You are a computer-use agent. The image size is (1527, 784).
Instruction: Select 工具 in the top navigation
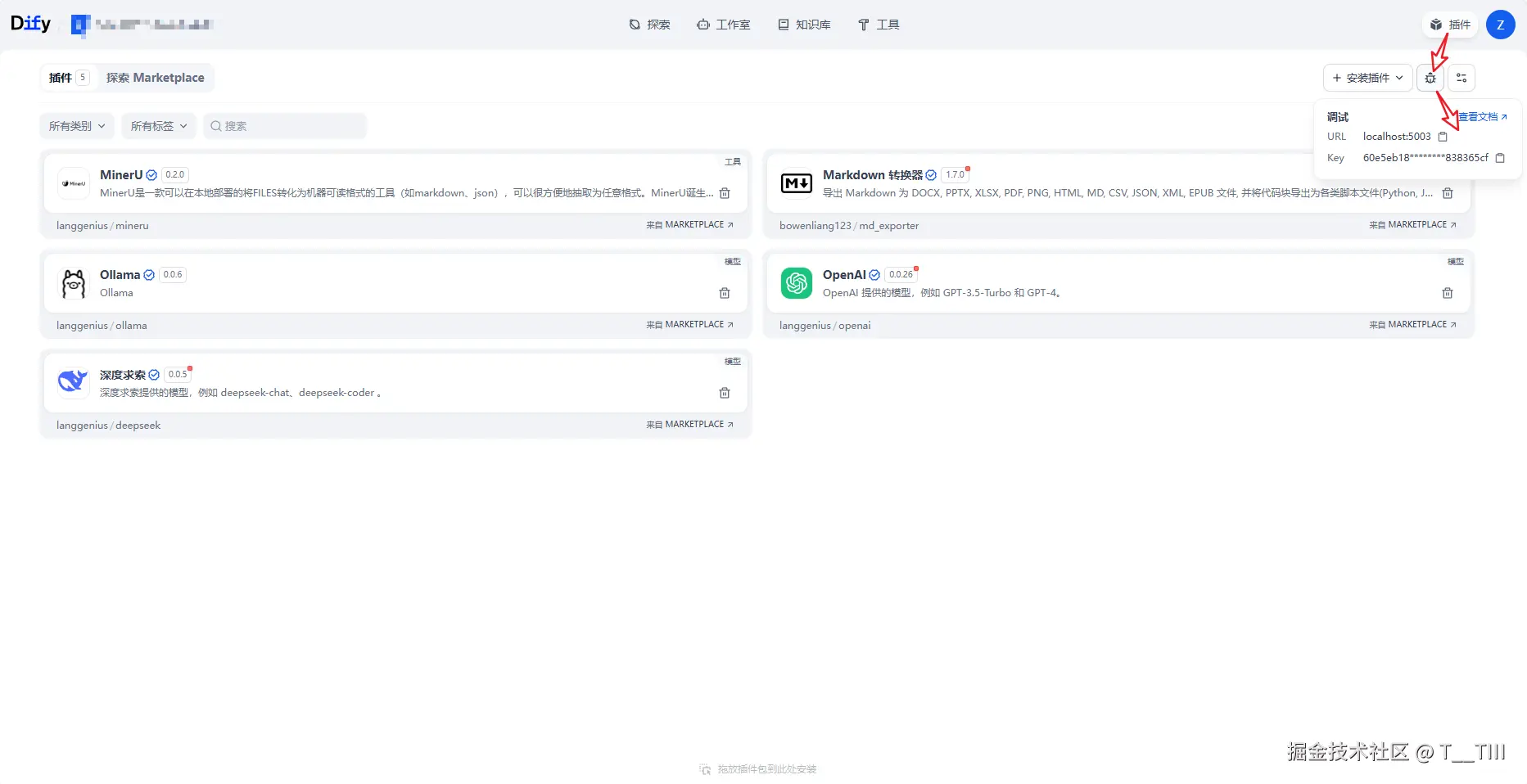879,25
